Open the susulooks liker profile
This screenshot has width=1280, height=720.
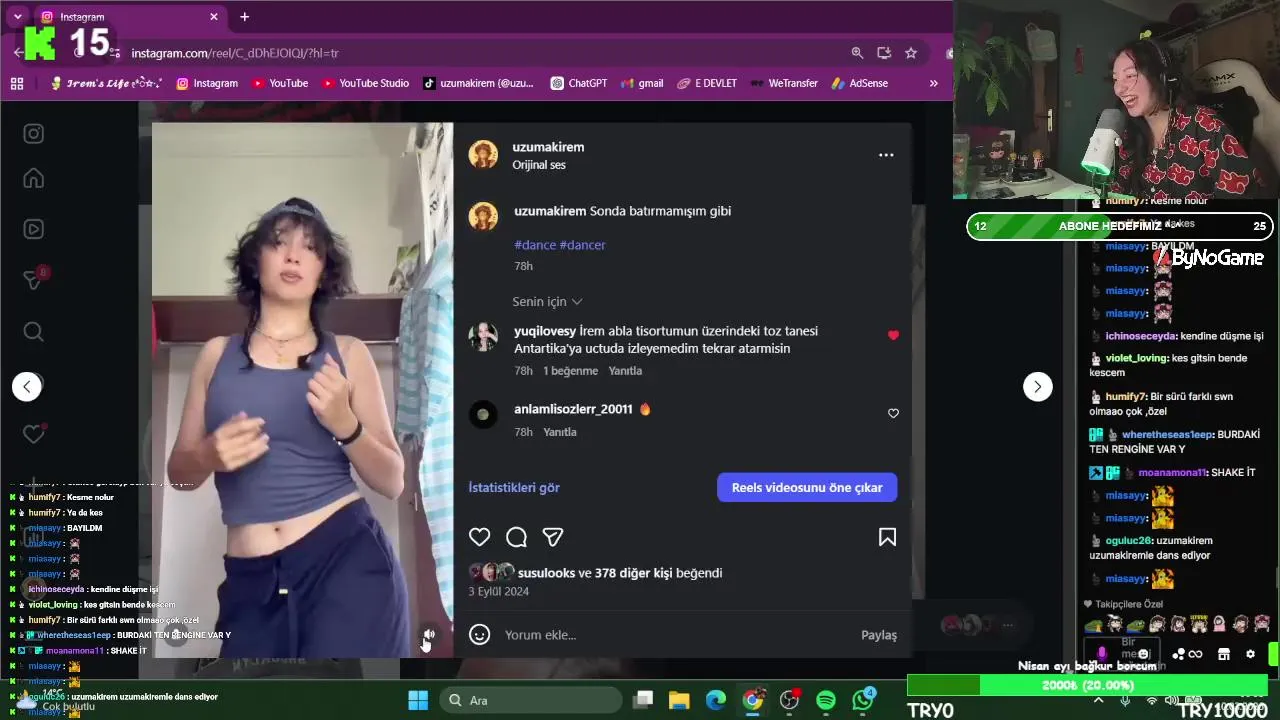[x=546, y=573]
